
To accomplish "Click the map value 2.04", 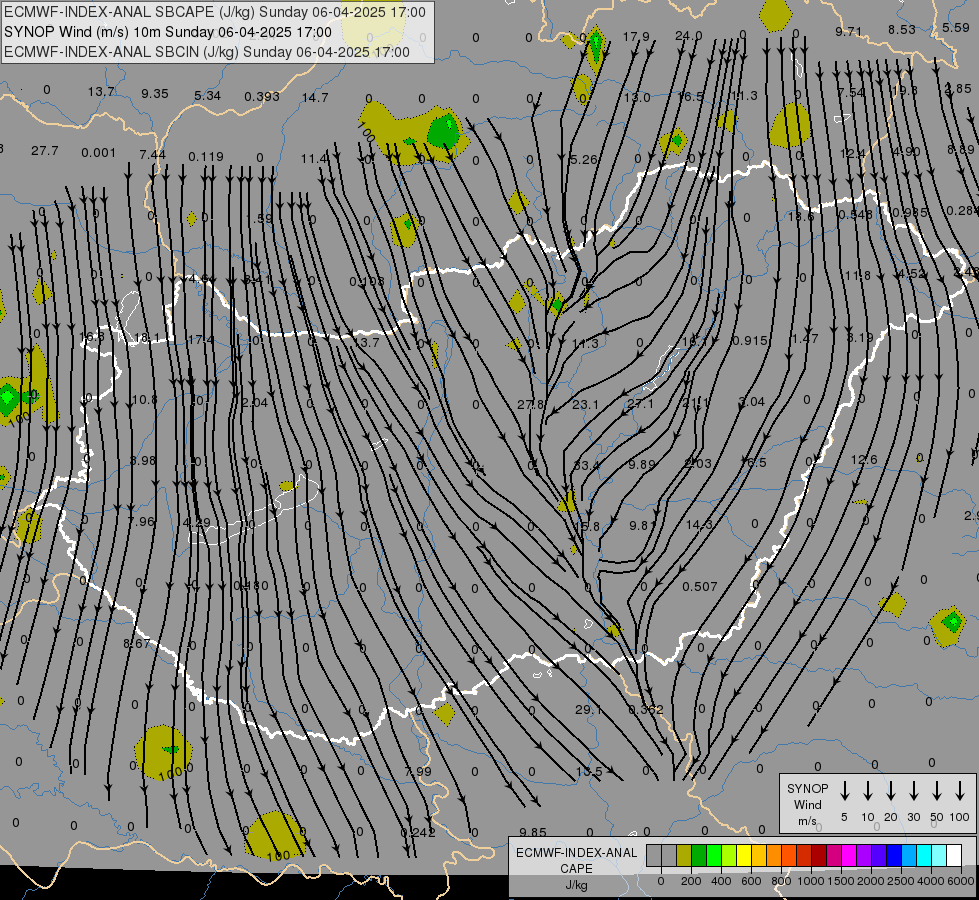I will pos(255,402).
